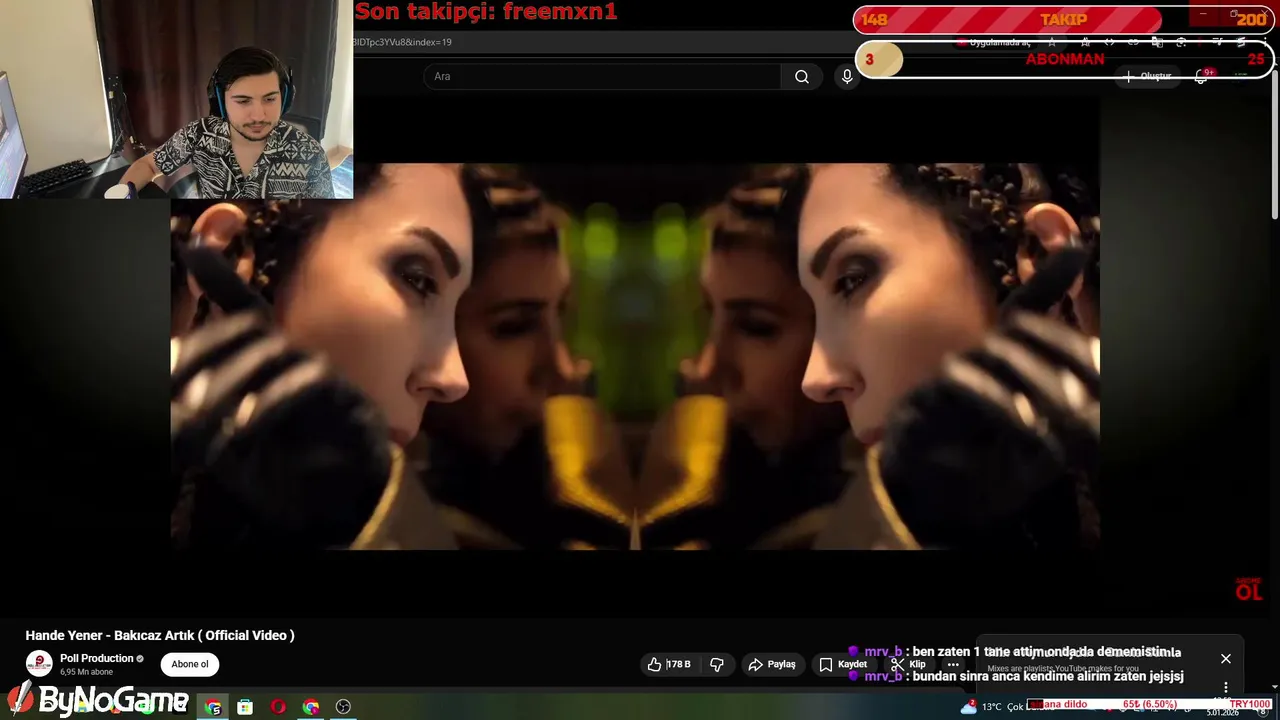This screenshot has height=720, width=1280.
Task: Click the Oluştur create button
Action: point(1148,76)
